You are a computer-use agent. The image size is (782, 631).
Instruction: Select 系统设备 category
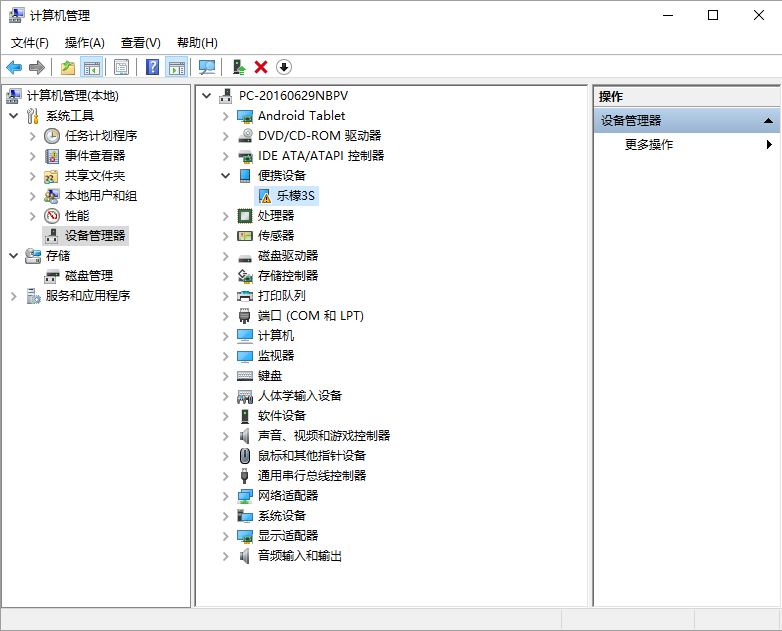282,516
